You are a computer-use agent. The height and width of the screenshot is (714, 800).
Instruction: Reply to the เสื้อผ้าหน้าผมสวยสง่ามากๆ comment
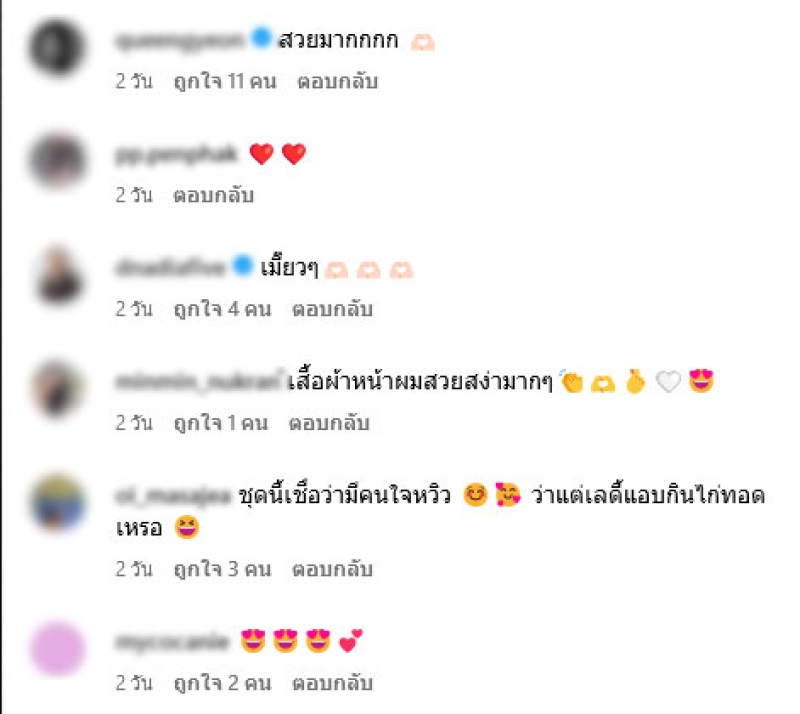click(329, 423)
